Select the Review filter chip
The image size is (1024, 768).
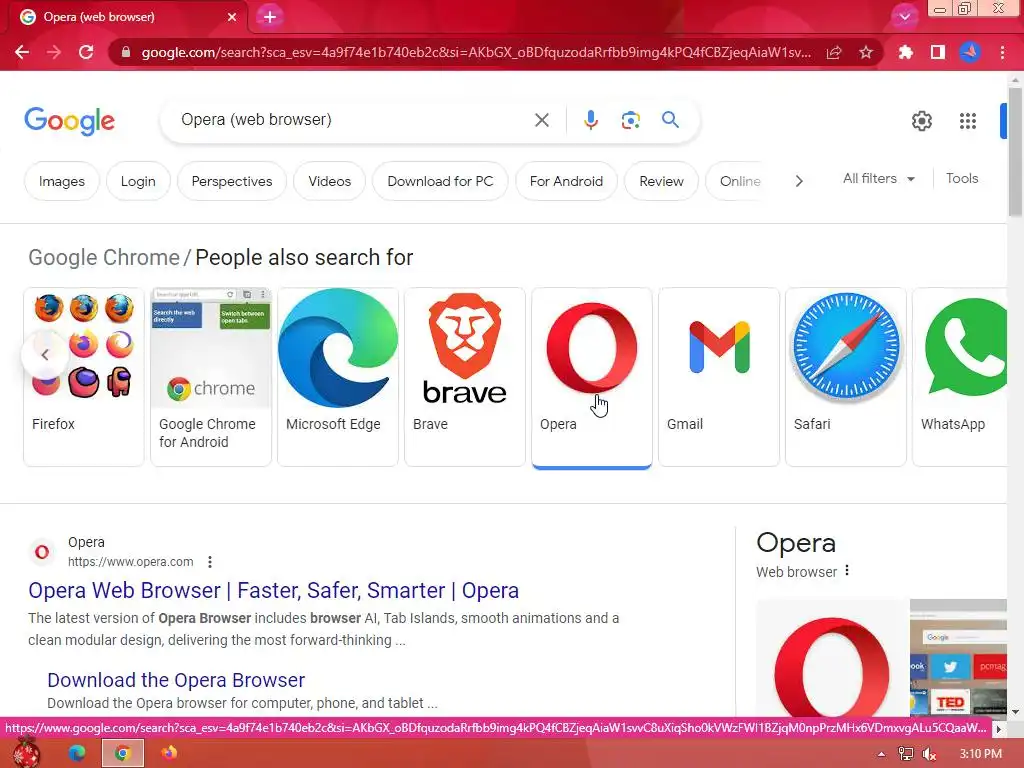pyautogui.click(x=662, y=182)
